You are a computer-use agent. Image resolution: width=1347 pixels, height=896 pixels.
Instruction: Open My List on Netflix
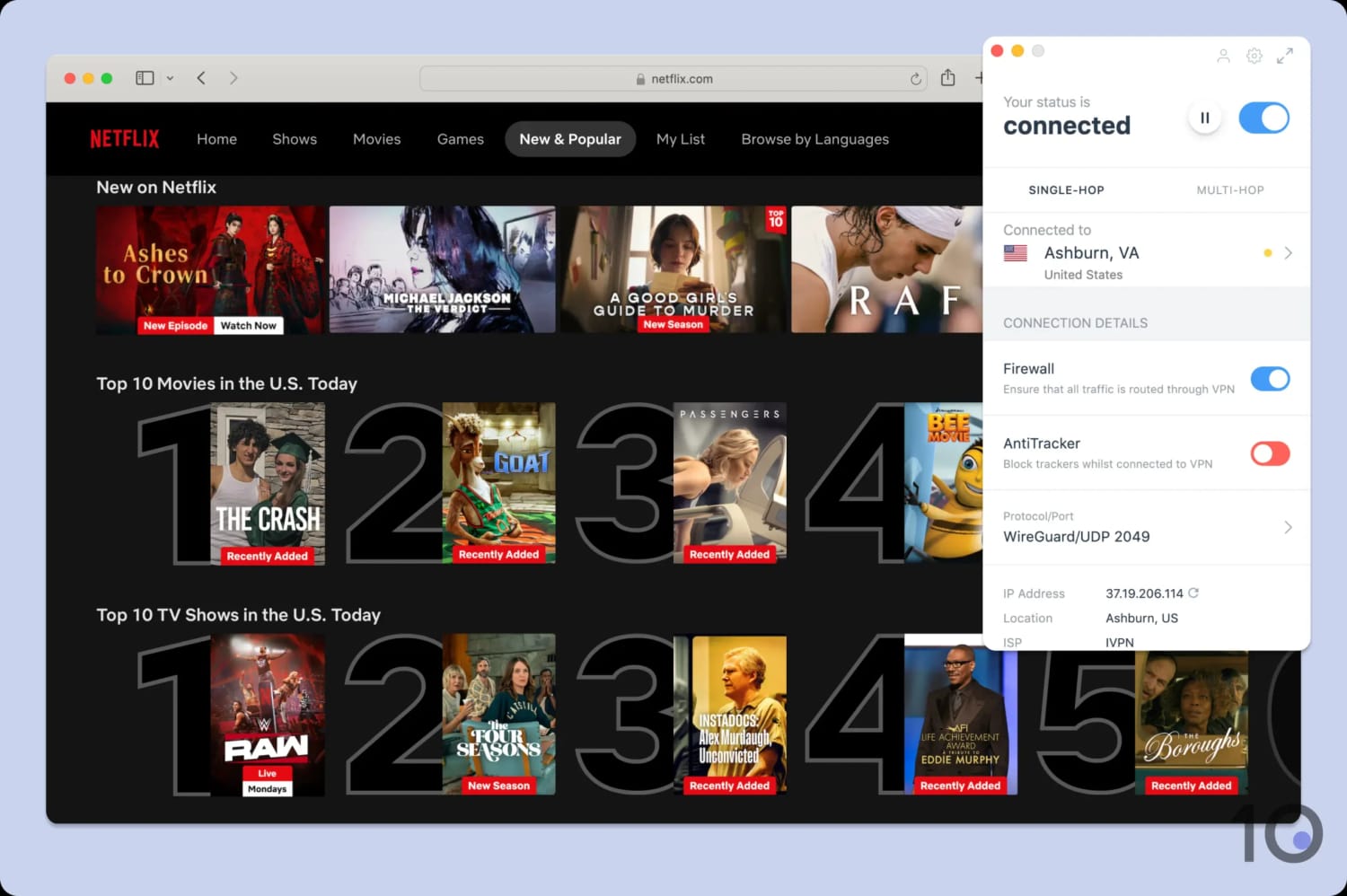point(681,139)
